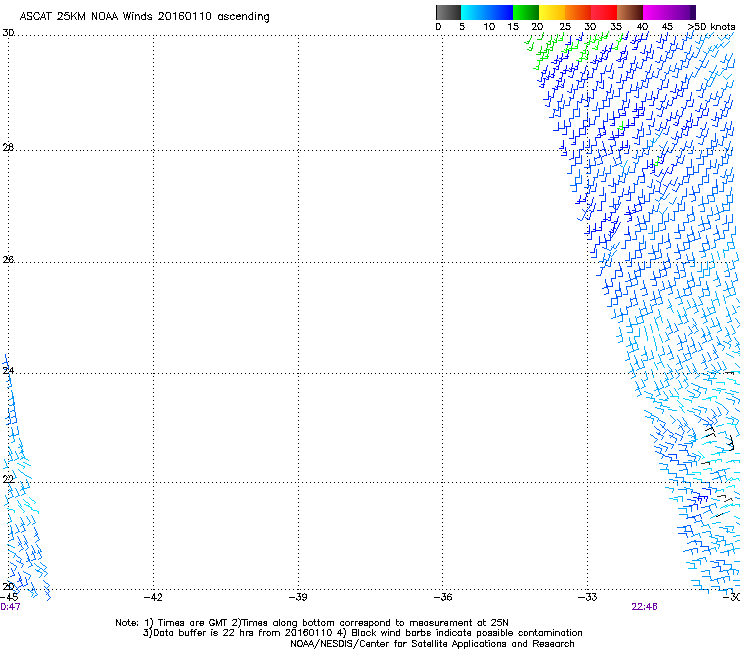Click the latitude label '30'
This screenshot has height=650, width=740.
[x=8, y=33]
